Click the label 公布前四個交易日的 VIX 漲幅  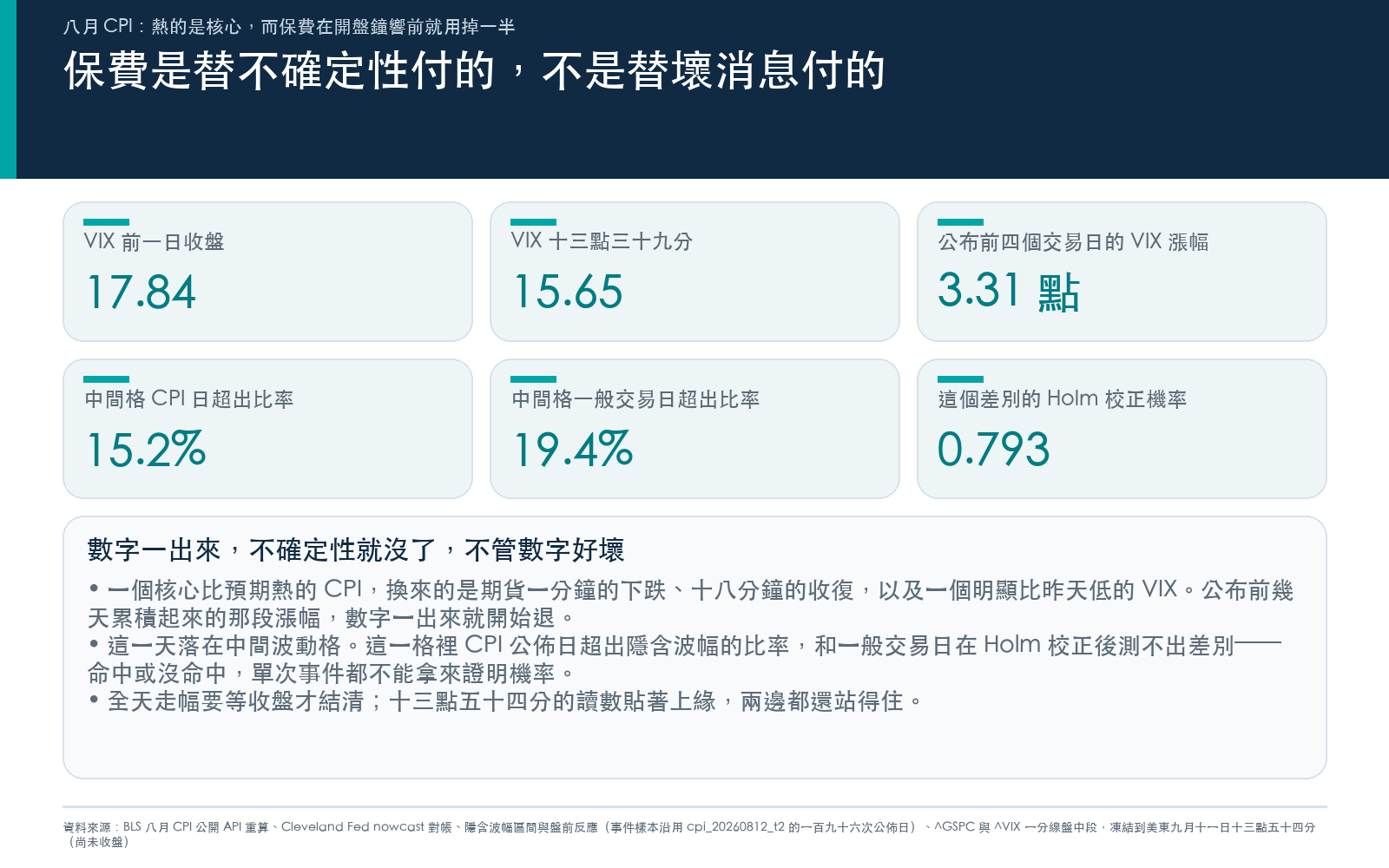(x=1073, y=241)
